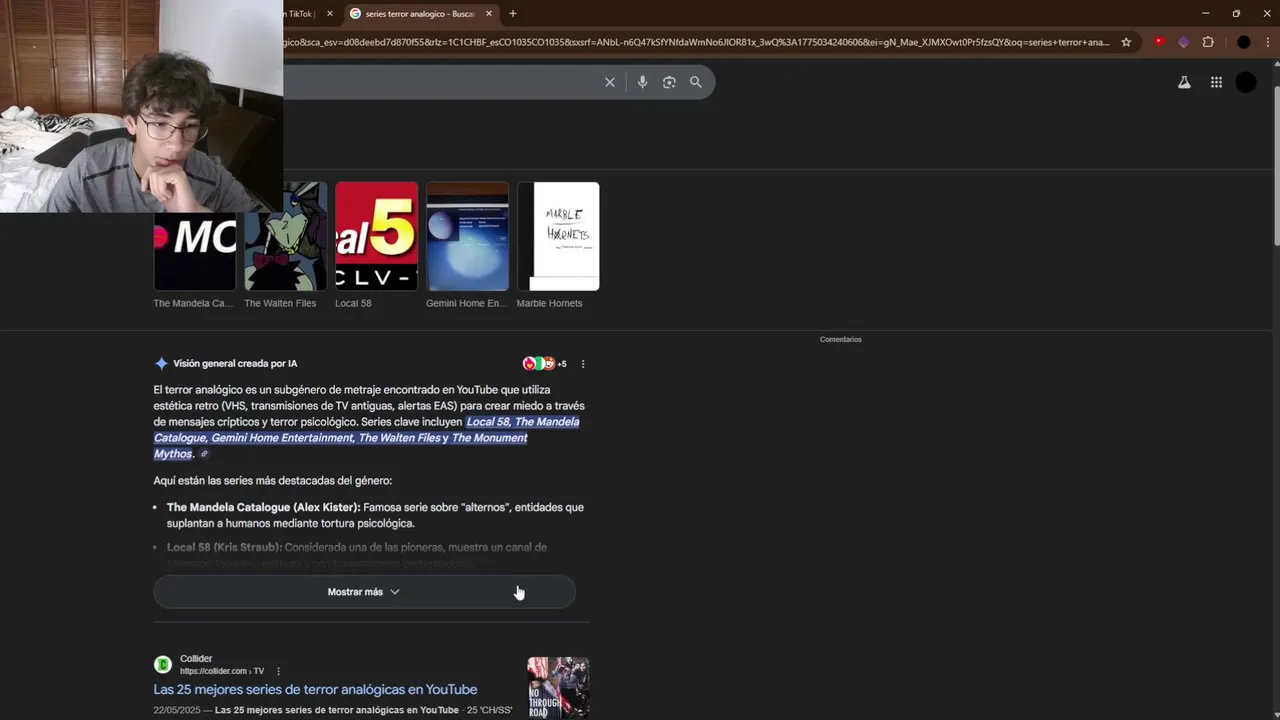The image size is (1280, 720).
Task: Clear the search box with the X icon
Action: tap(610, 82)
